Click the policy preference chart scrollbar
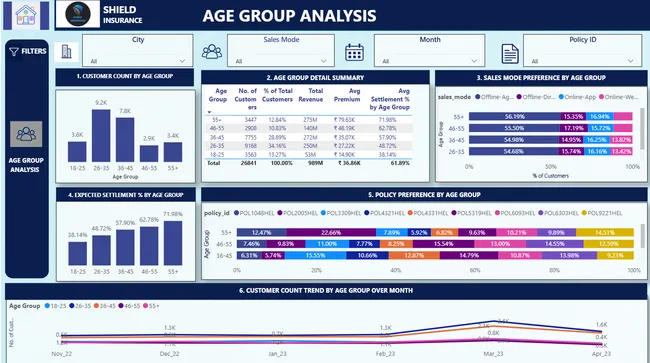This screenshot has height=363, width=650. [x=643, y=236]
